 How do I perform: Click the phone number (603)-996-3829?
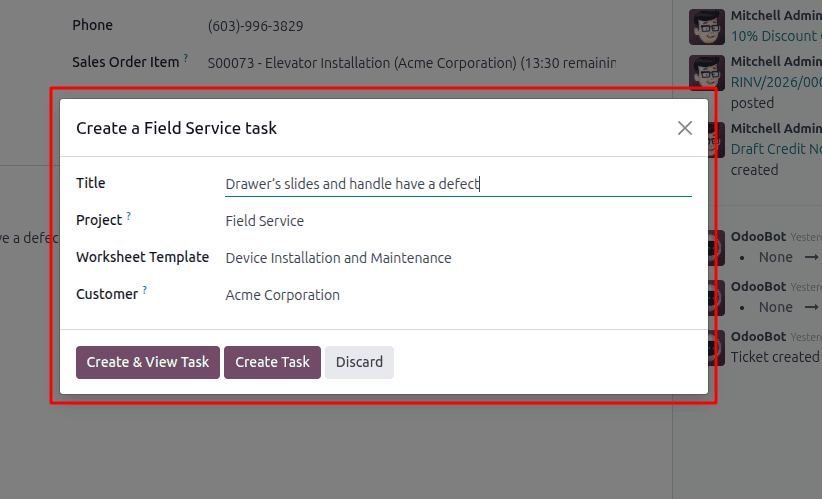(x=255, y=26)
